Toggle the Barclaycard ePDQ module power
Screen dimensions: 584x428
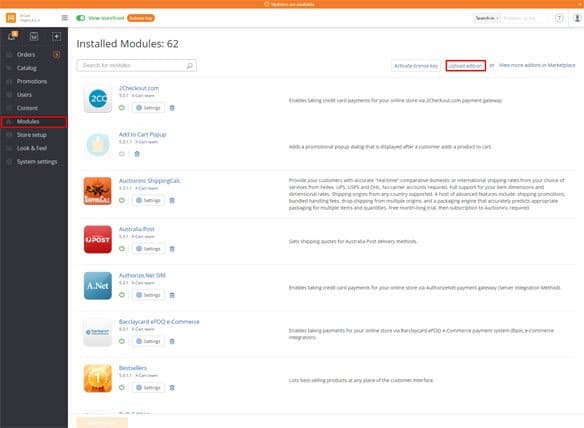(121, 341)
